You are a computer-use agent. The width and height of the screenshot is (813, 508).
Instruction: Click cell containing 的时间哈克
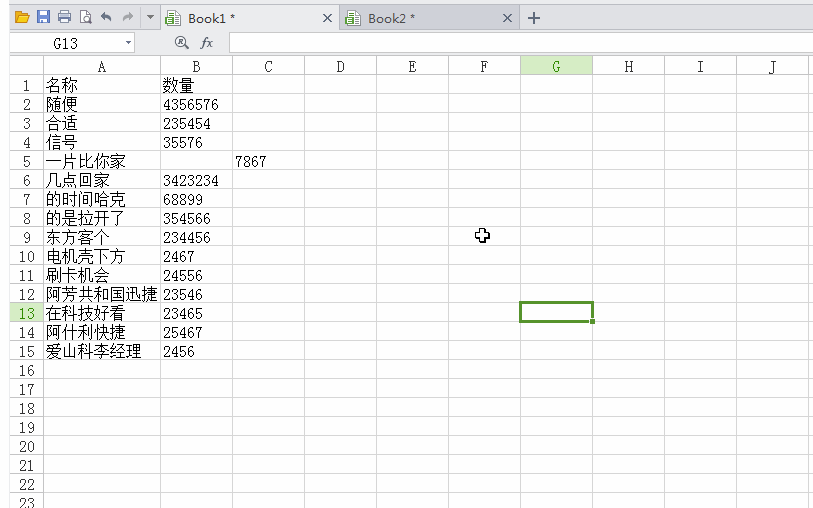[x=102, y=199]
